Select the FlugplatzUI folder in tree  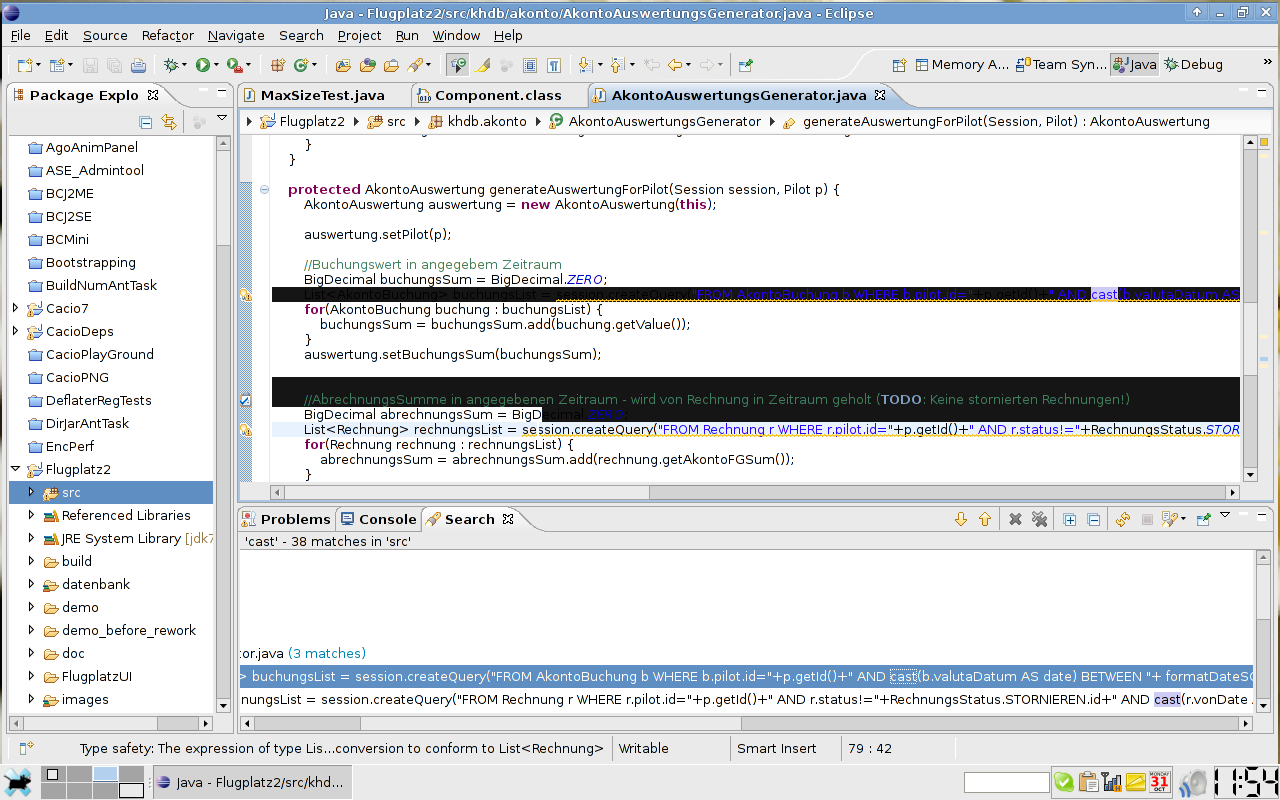[x=96, y=676]
